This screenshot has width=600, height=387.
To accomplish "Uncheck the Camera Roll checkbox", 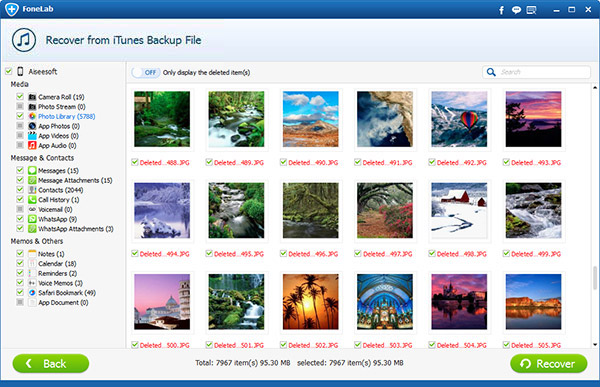I will 20,96.
